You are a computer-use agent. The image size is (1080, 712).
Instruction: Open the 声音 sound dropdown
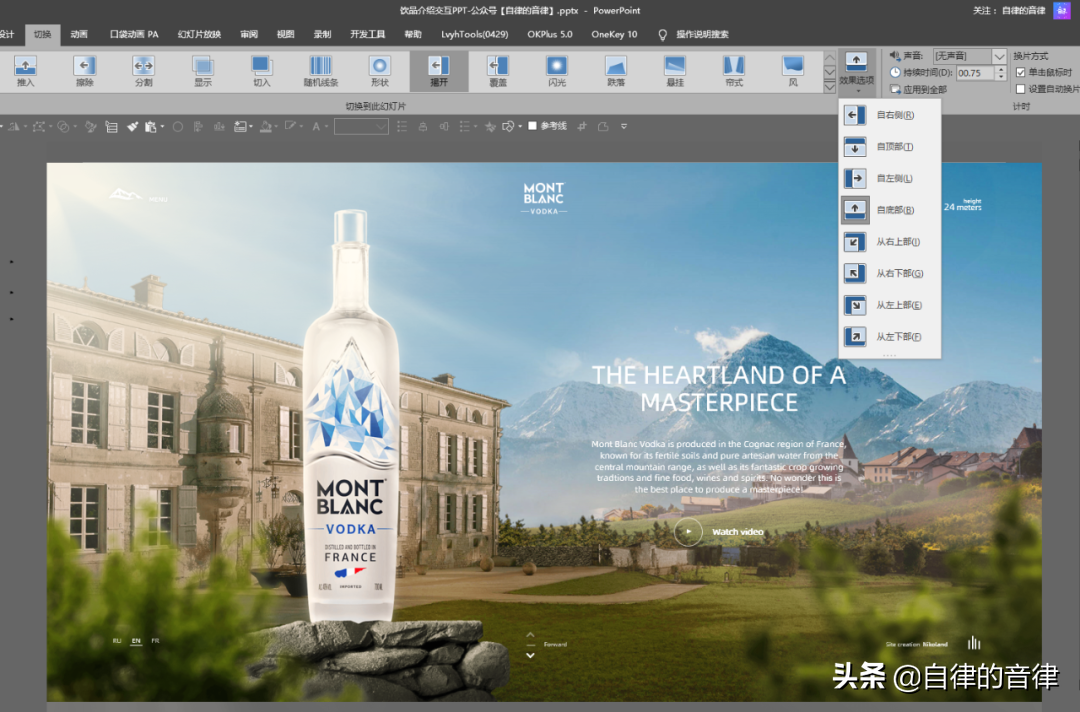click(999, 56)
